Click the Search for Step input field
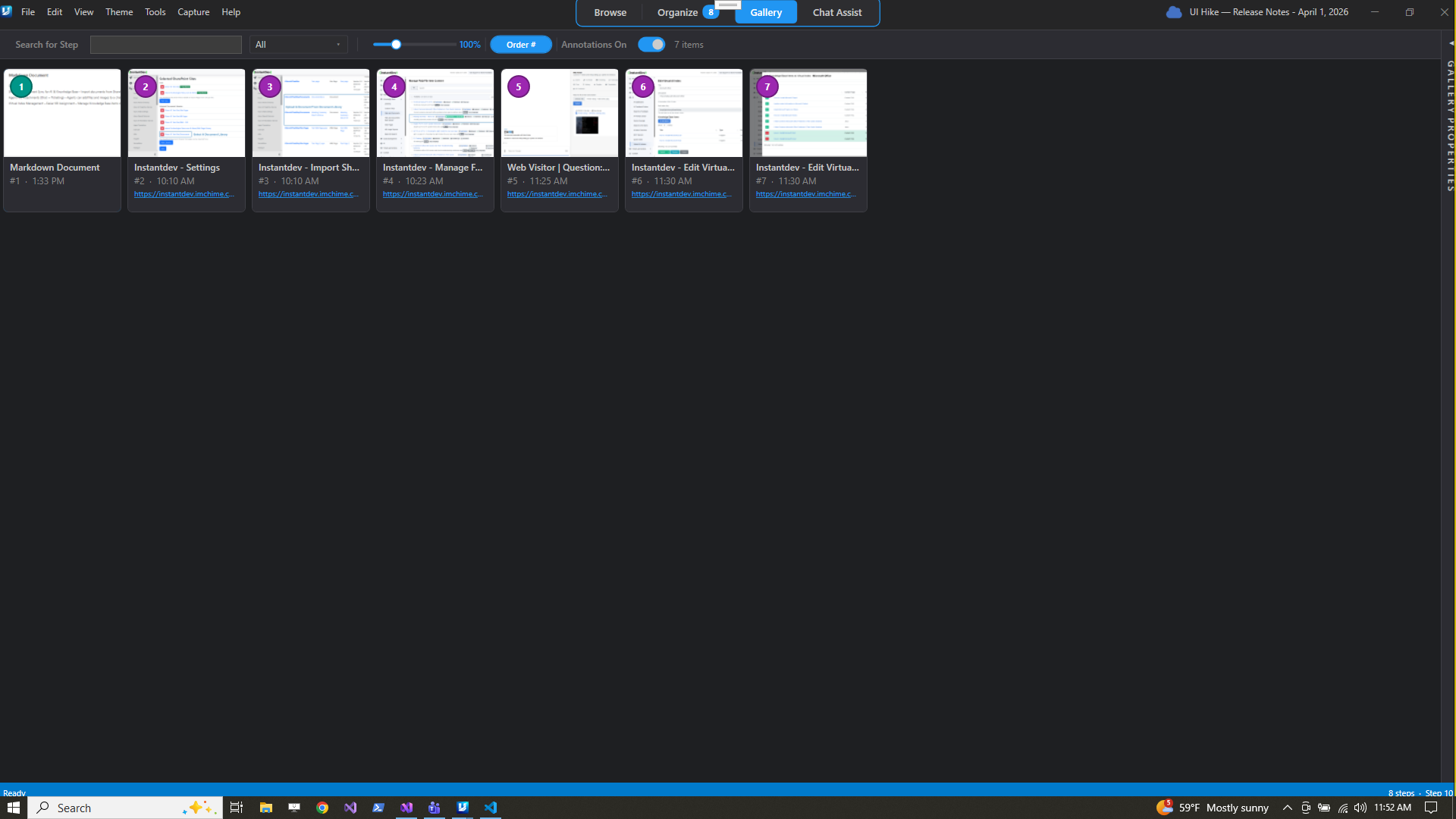Viewport: 1456px width, 819px height. [166, 45]
